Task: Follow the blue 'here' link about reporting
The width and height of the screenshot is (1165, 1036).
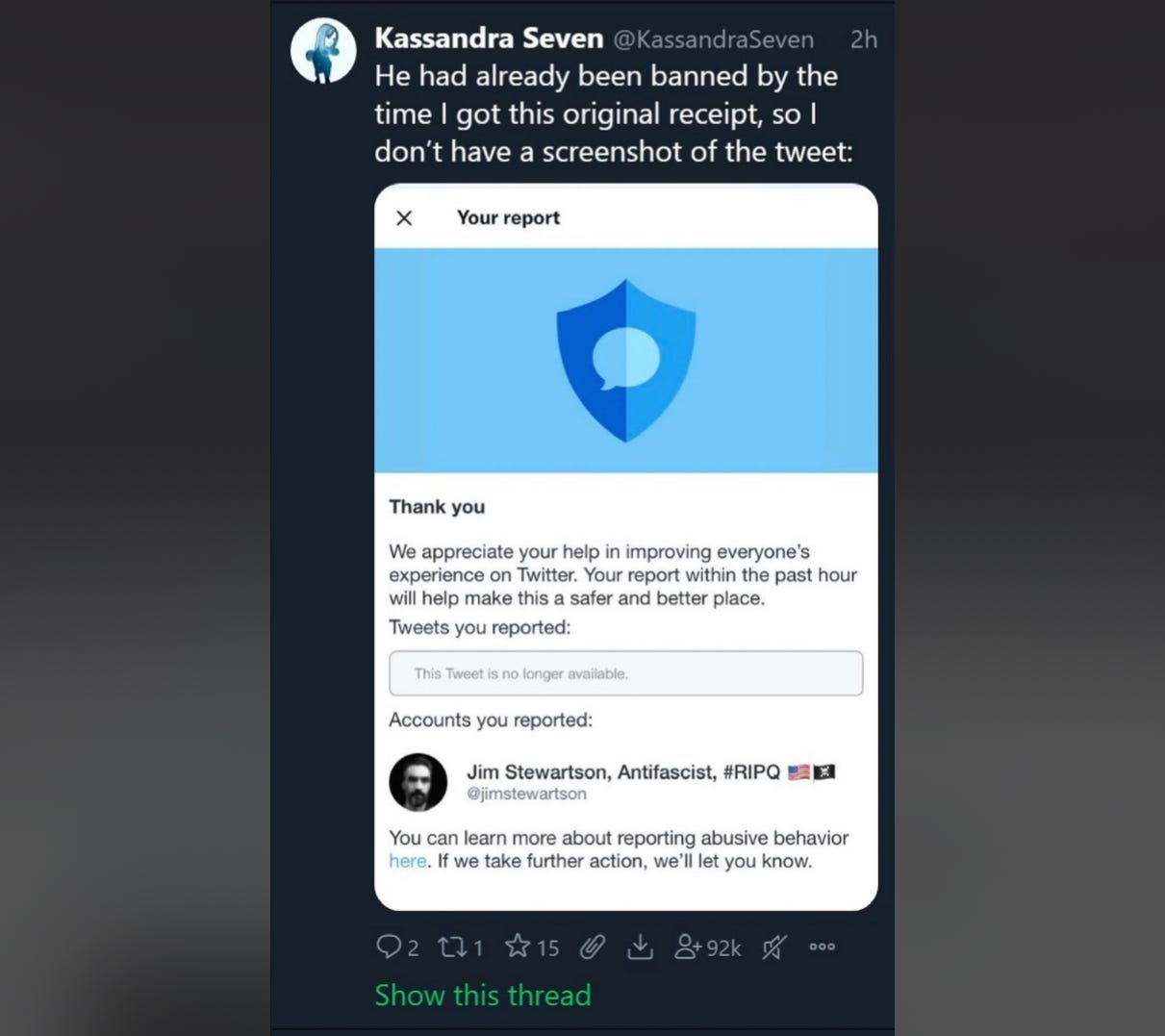Action: pos(408,861)
